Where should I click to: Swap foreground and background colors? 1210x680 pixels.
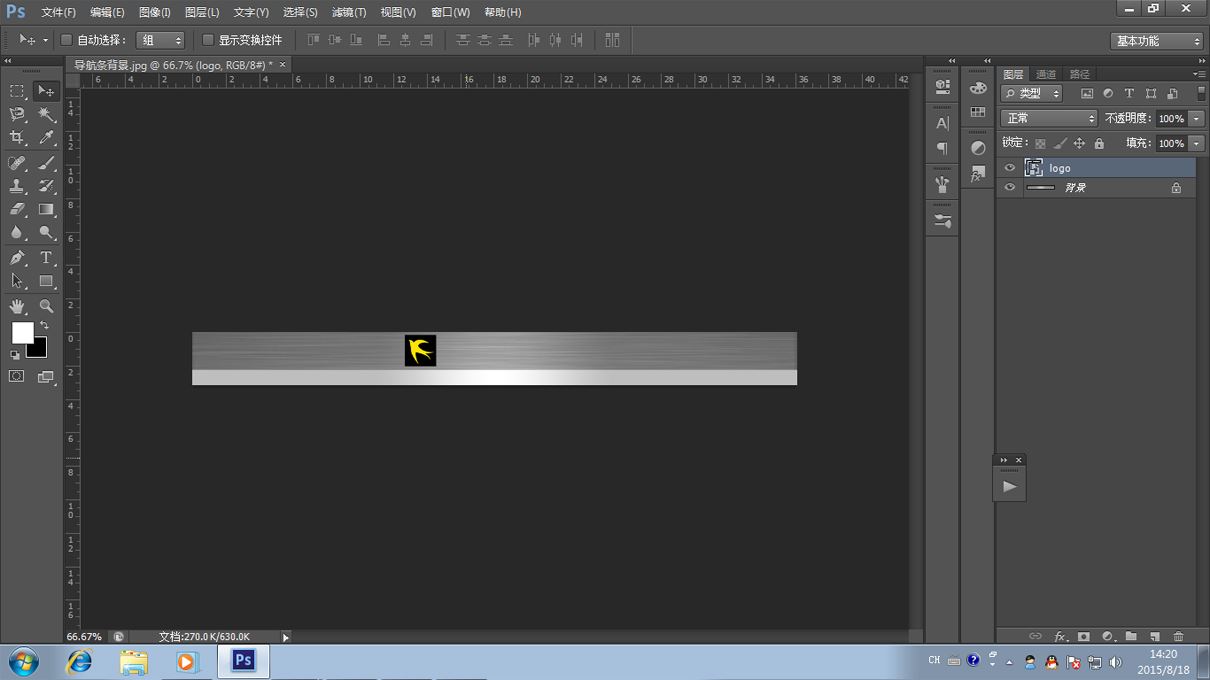pyautogui.click(x=44, y=326)
